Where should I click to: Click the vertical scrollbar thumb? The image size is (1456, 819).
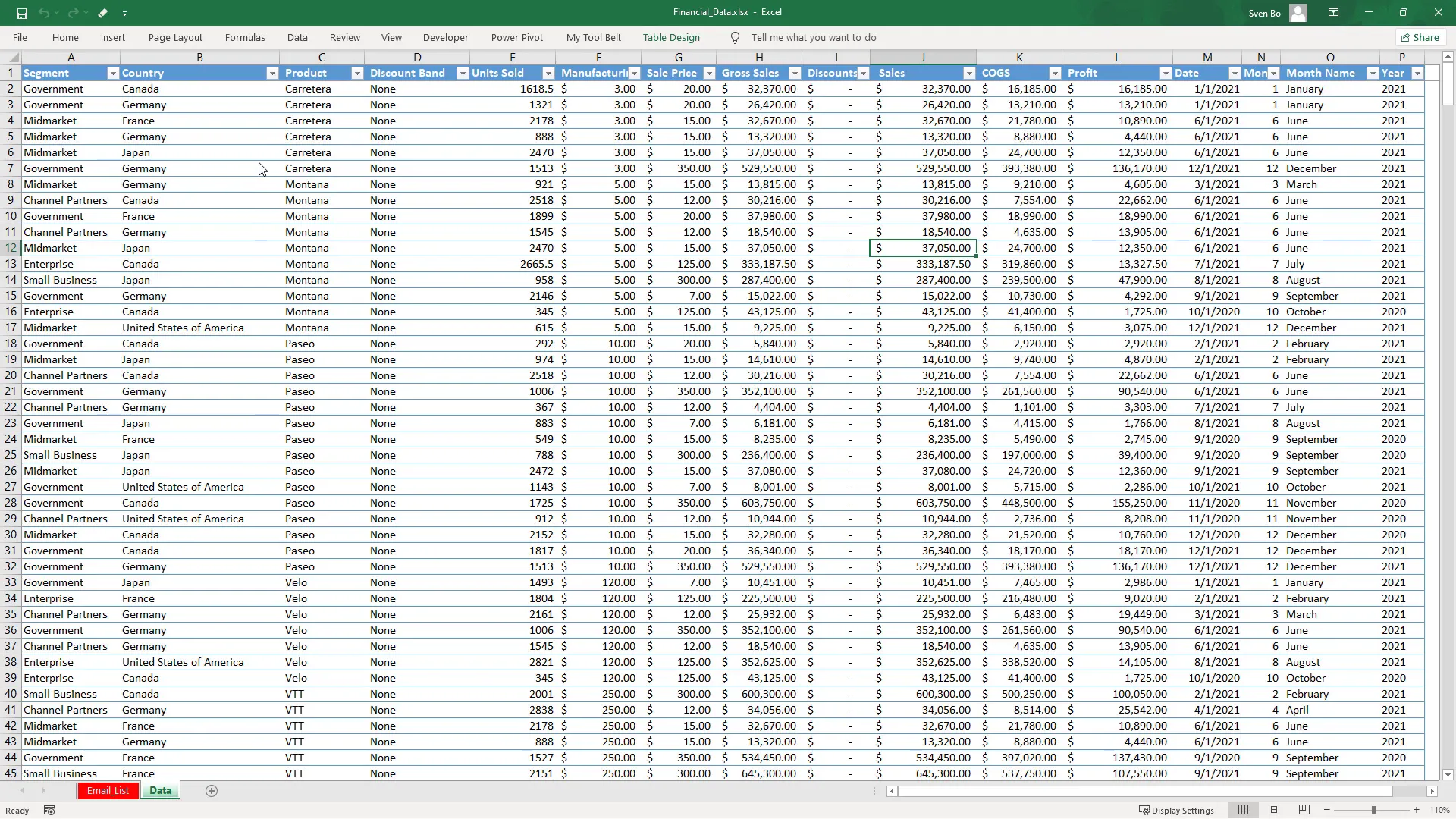1448,85
